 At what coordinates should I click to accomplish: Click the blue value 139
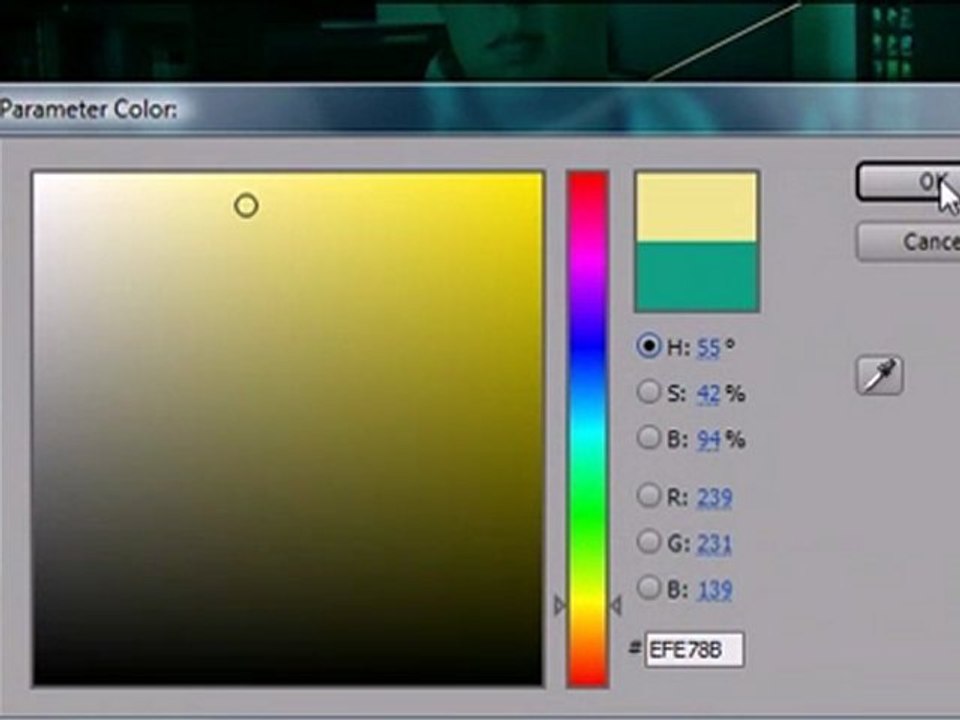[714, 590]
